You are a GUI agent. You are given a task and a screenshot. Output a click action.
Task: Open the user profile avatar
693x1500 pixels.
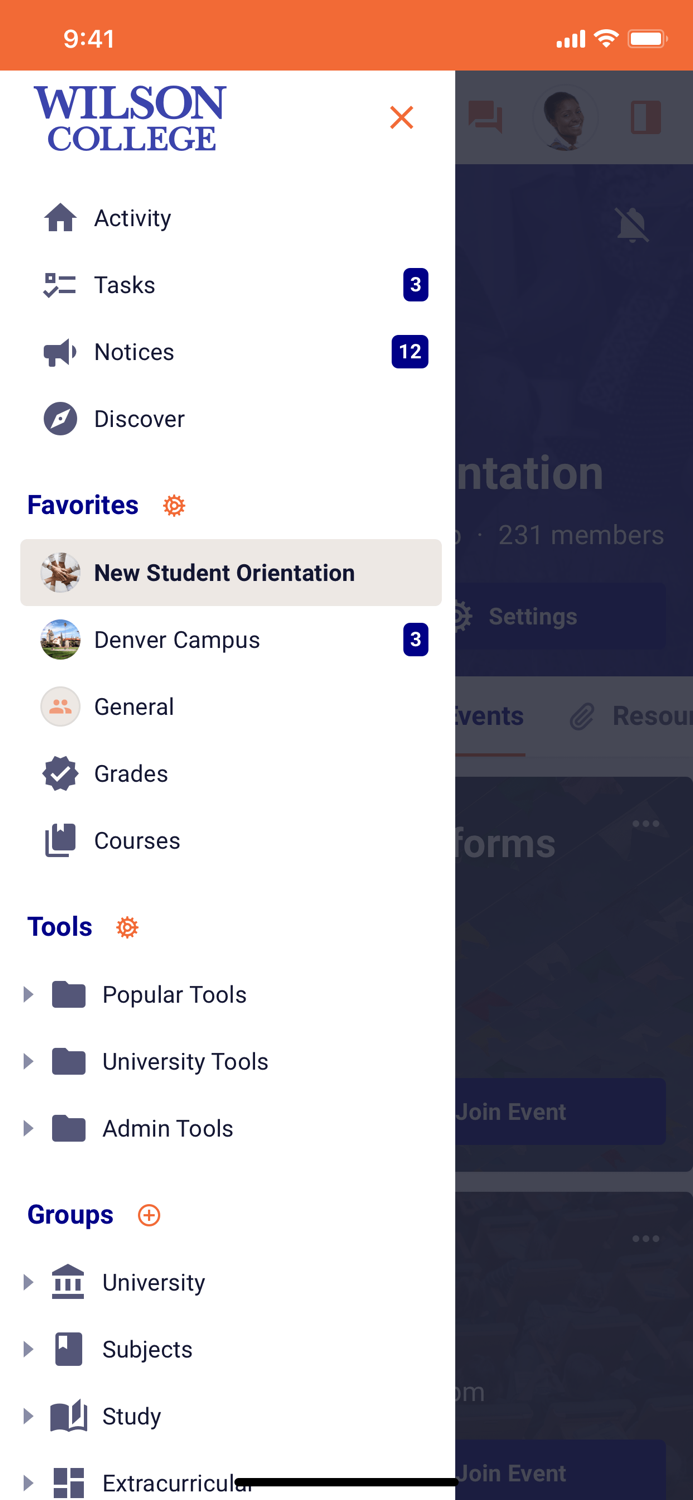565,118
